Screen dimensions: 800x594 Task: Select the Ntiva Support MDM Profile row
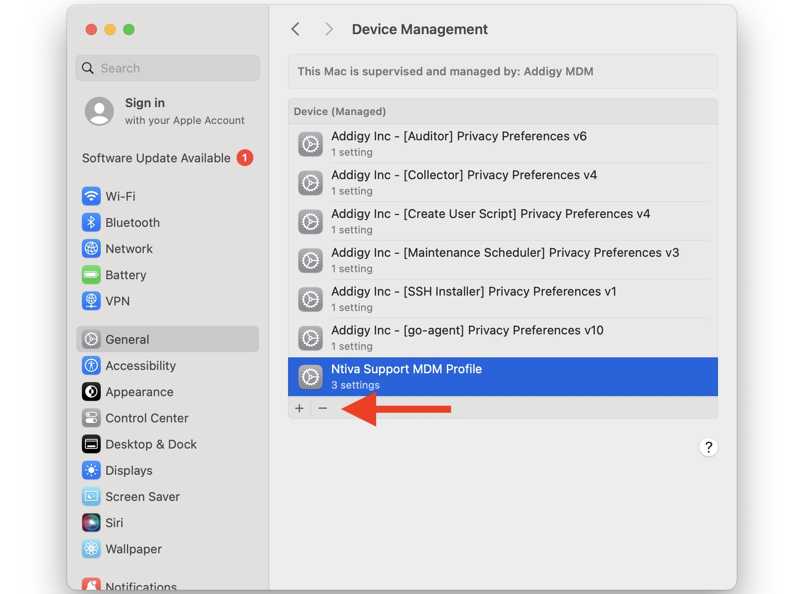point(503,377)
